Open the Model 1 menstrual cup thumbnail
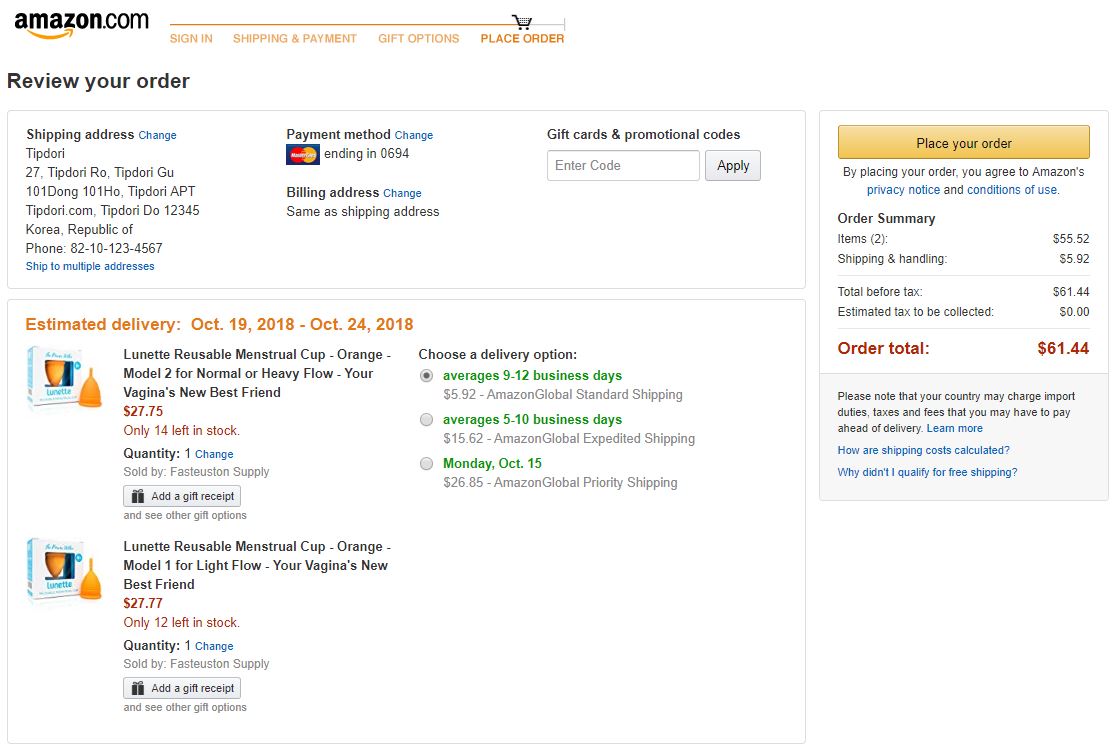 pos(65,572)
